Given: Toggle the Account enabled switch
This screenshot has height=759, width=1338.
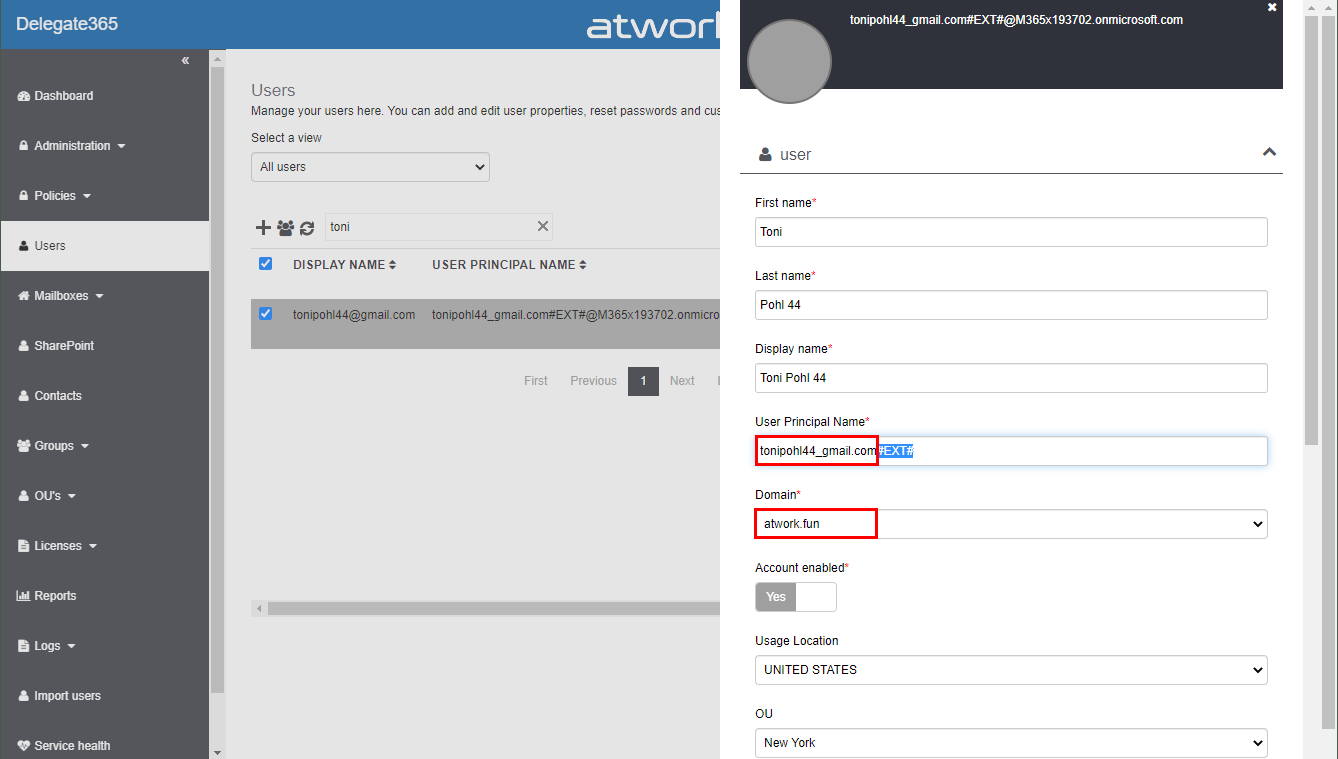Looking at the screenshot, I should point(796,597).
